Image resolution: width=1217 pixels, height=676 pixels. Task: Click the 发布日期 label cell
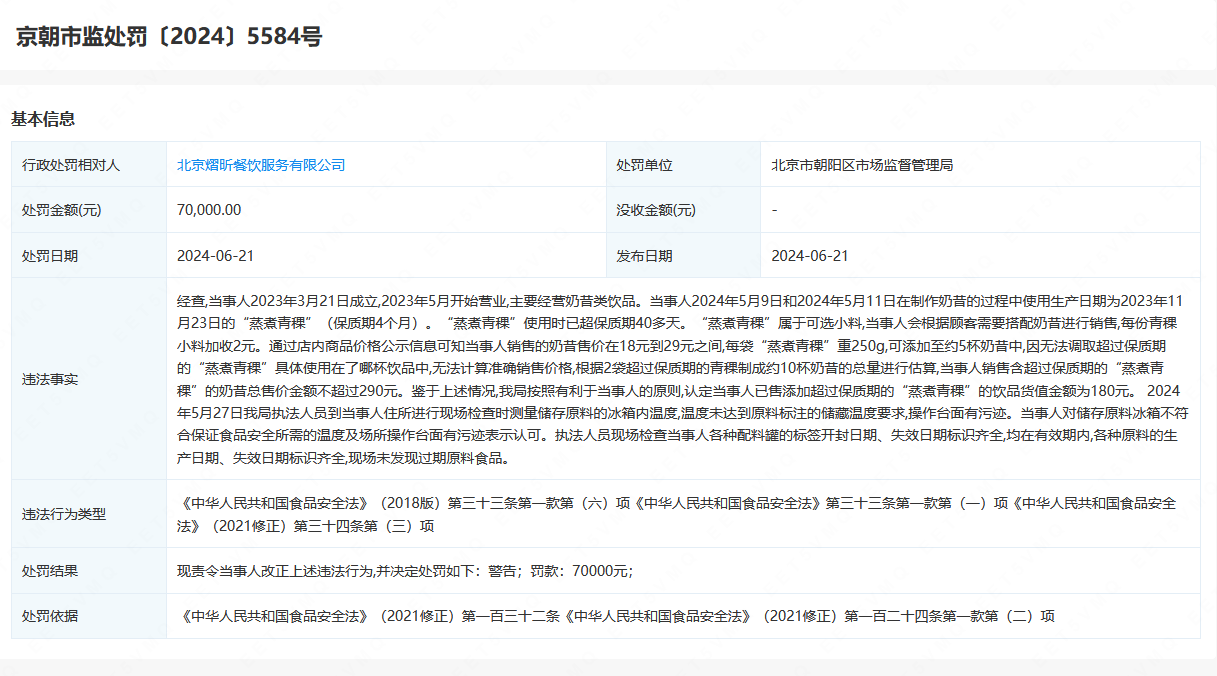pyautogui.click(x=683, y=255)
